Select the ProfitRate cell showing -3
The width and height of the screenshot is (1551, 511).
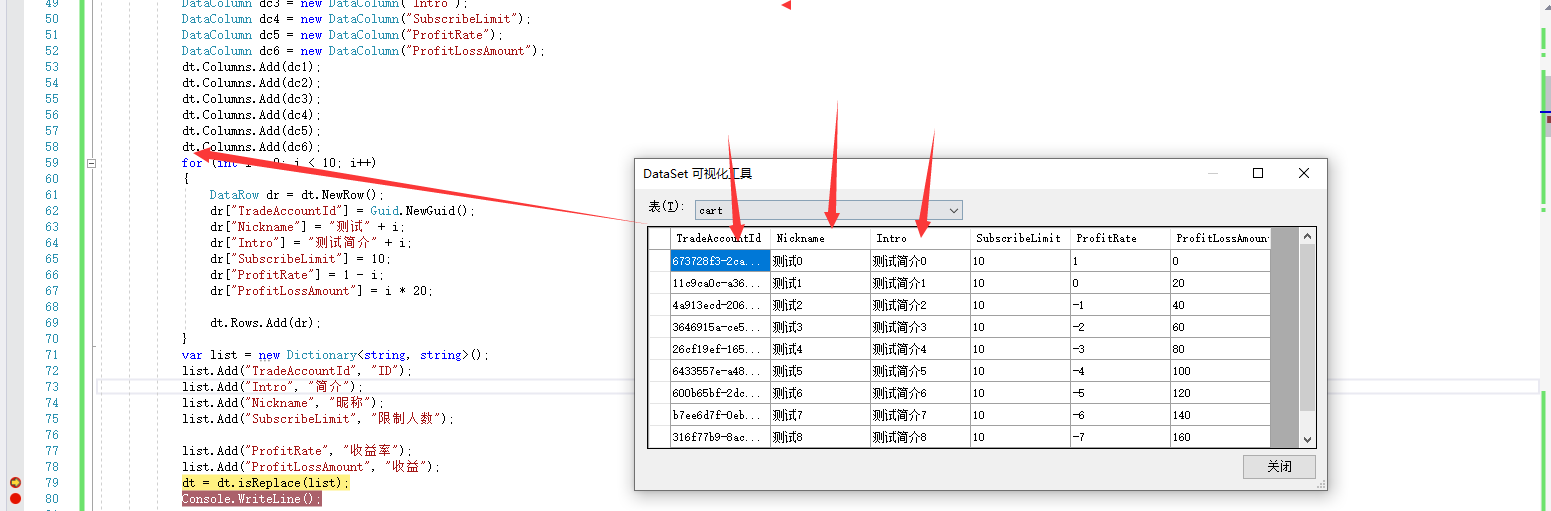pos(1120,349)
